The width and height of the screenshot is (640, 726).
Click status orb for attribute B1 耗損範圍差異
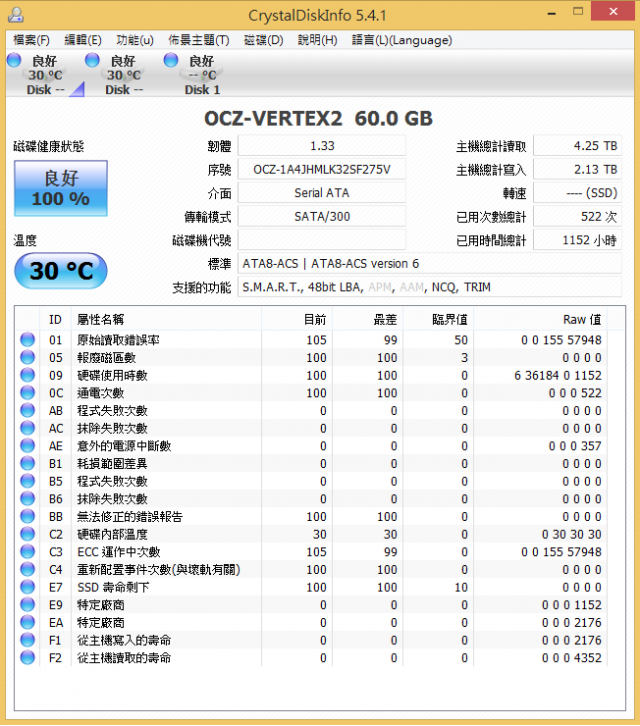coord(27,463)
